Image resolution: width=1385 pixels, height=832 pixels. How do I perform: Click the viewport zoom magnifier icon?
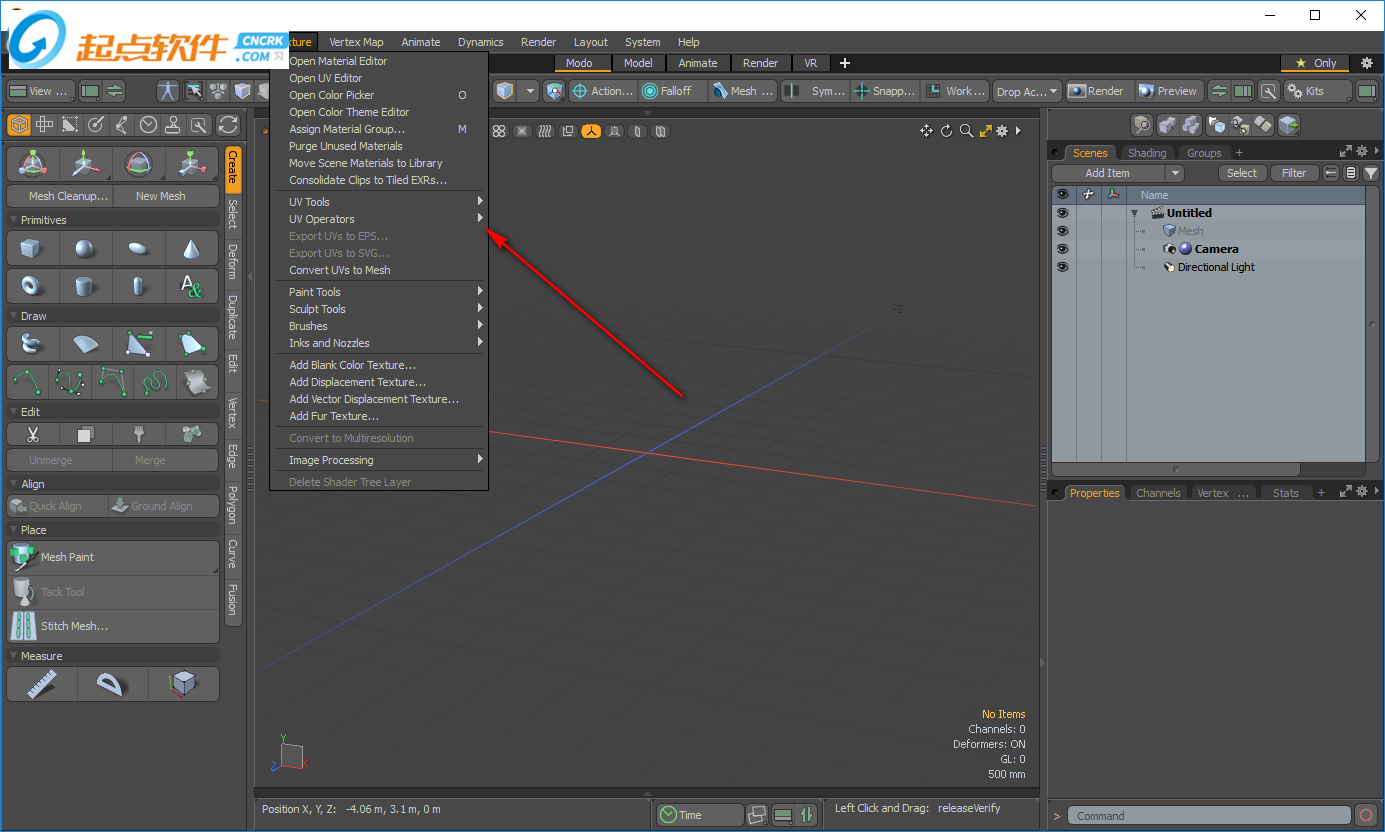click(966, 131)
